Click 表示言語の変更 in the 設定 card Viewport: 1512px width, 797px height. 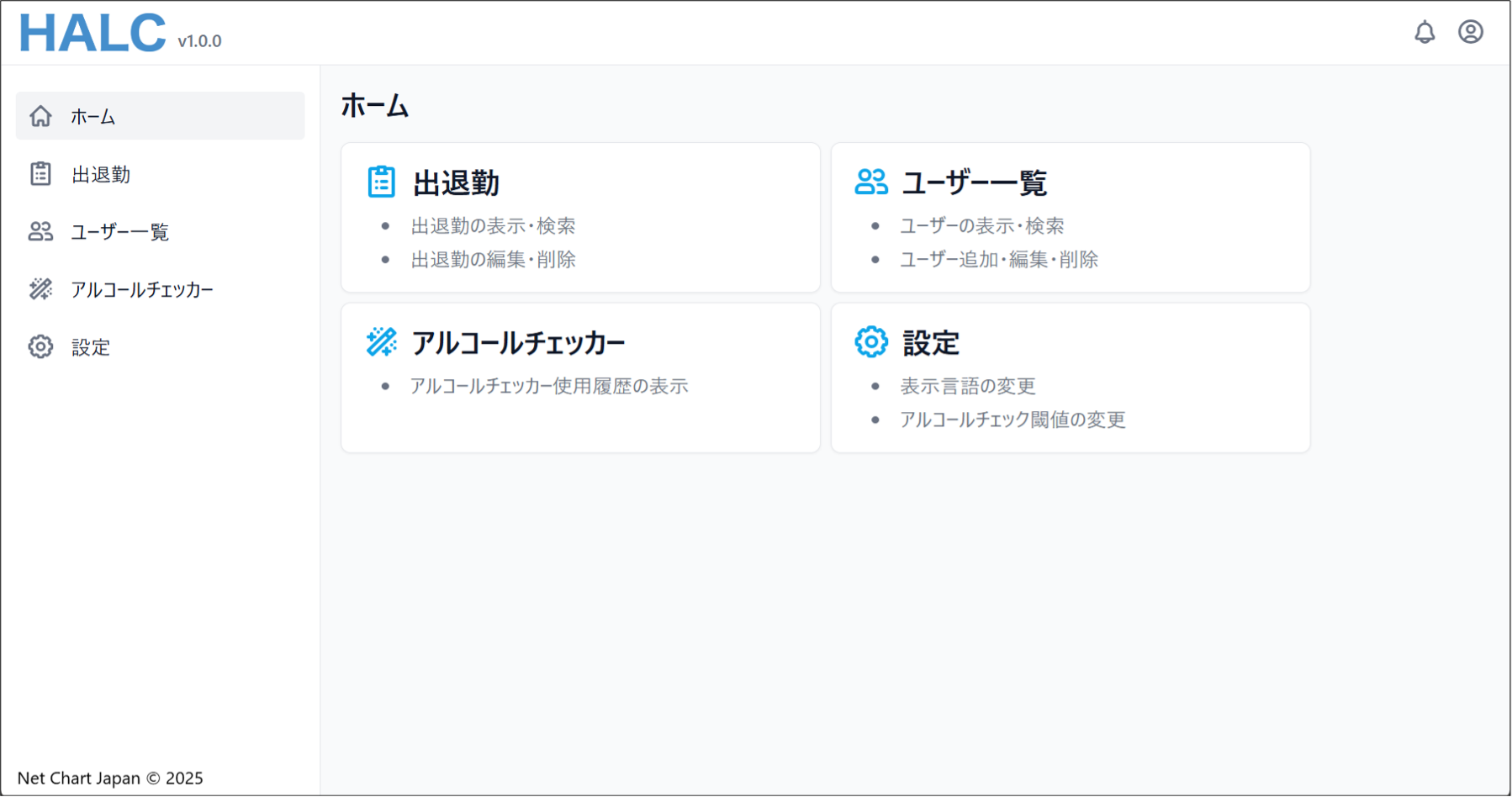point(967,386)
